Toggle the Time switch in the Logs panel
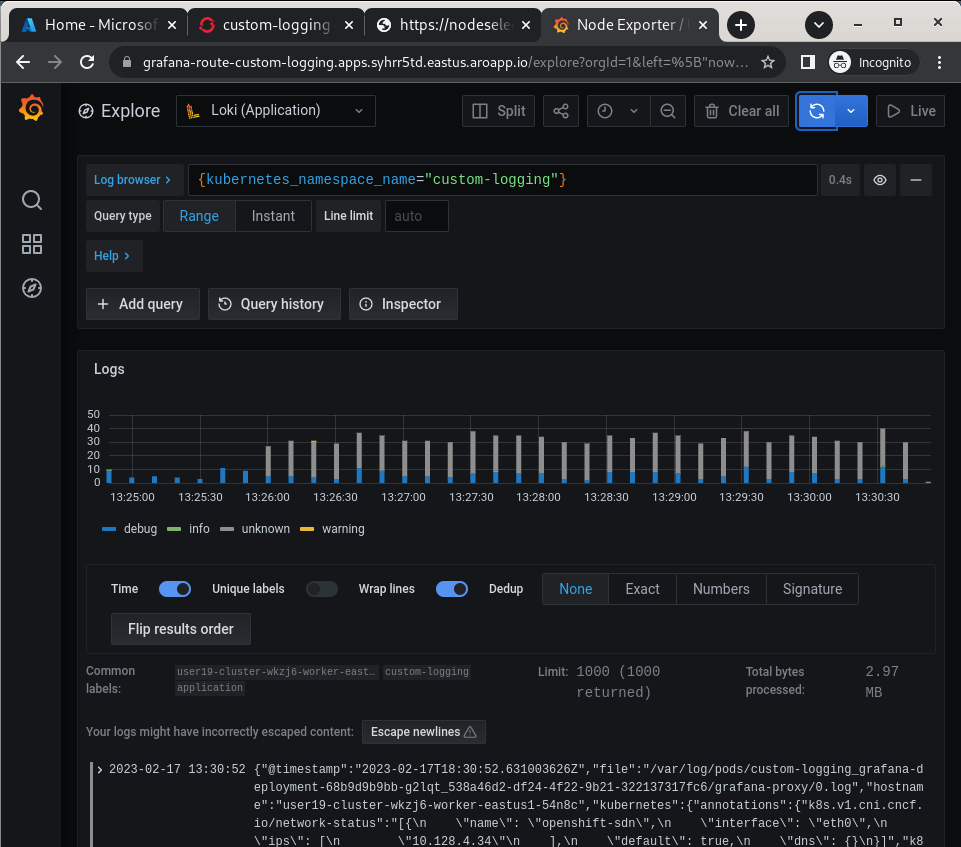961x847 pixels. click(x=175, y=589)
